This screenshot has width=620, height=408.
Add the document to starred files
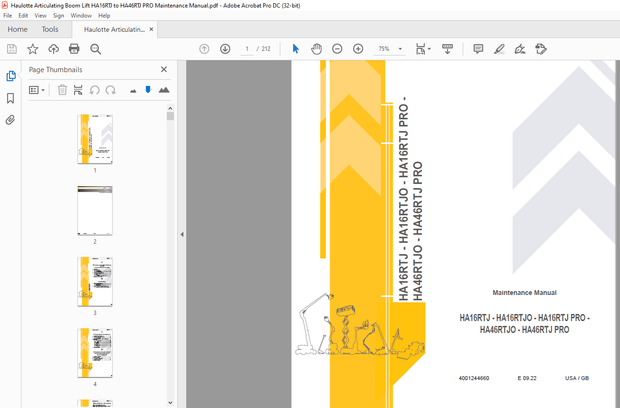point(32,49)
